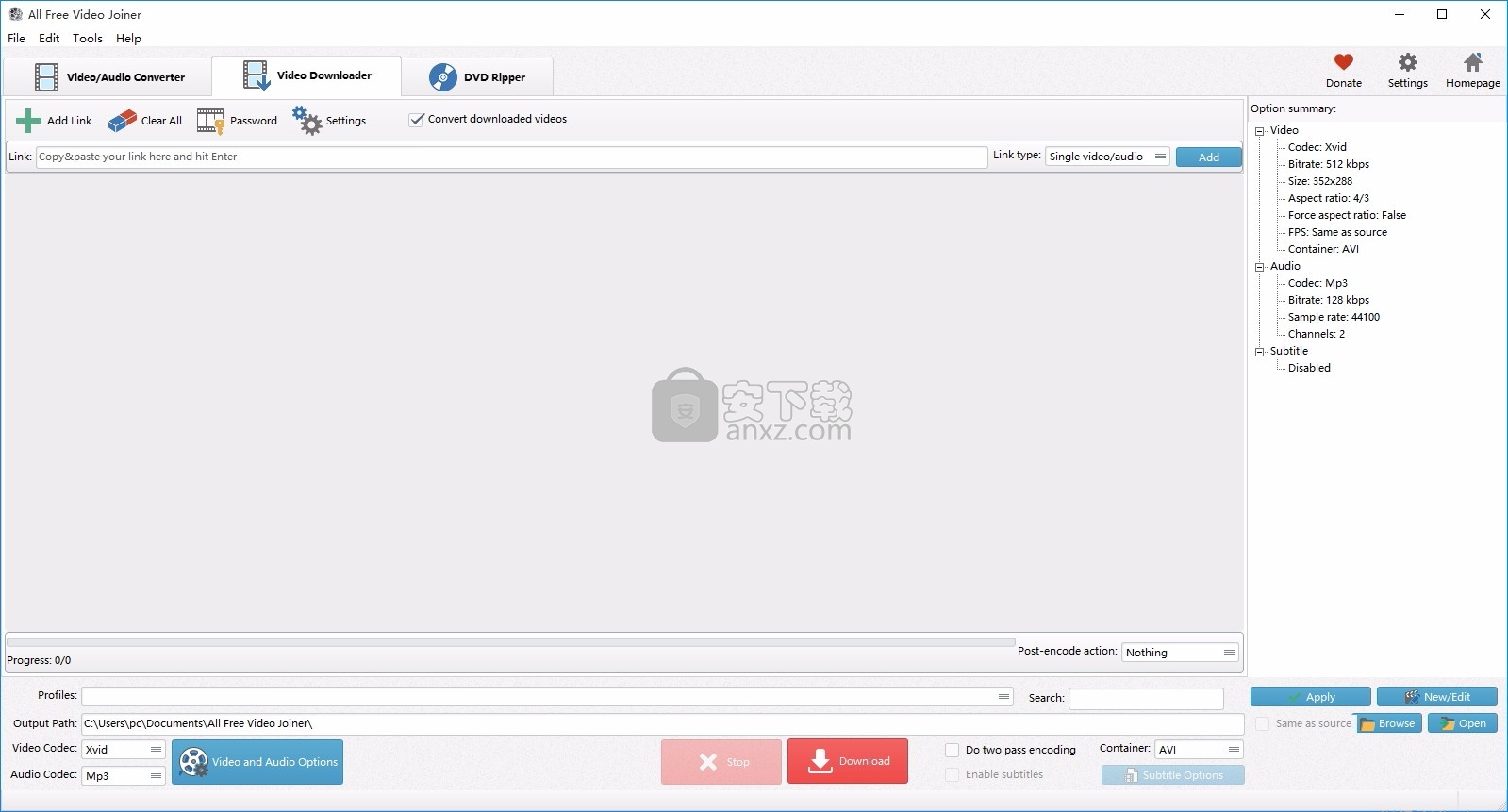Open the Password key icon

click(210, 121)
